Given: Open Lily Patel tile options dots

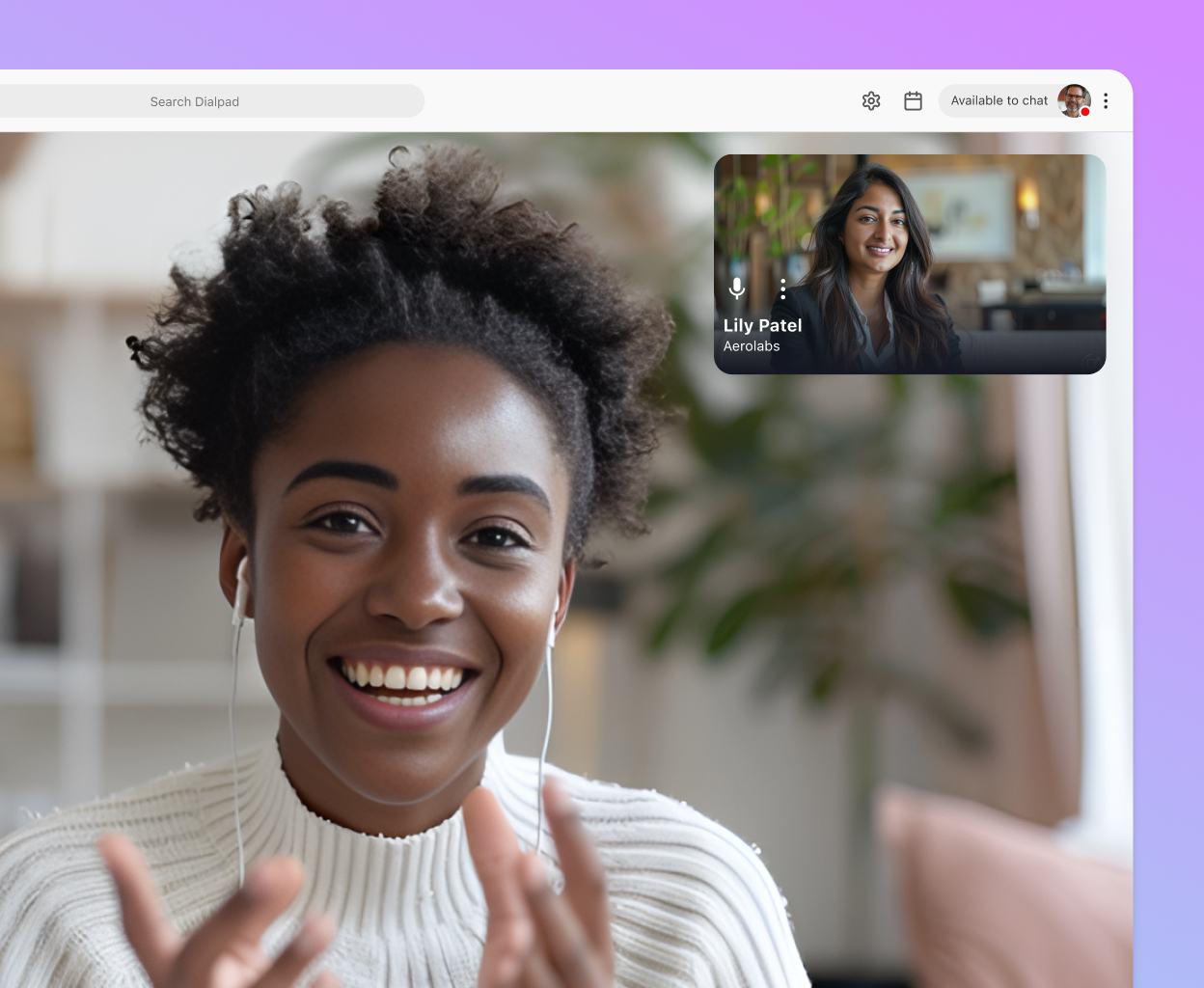Looking at the screenshot, I should tap(782, 288).
